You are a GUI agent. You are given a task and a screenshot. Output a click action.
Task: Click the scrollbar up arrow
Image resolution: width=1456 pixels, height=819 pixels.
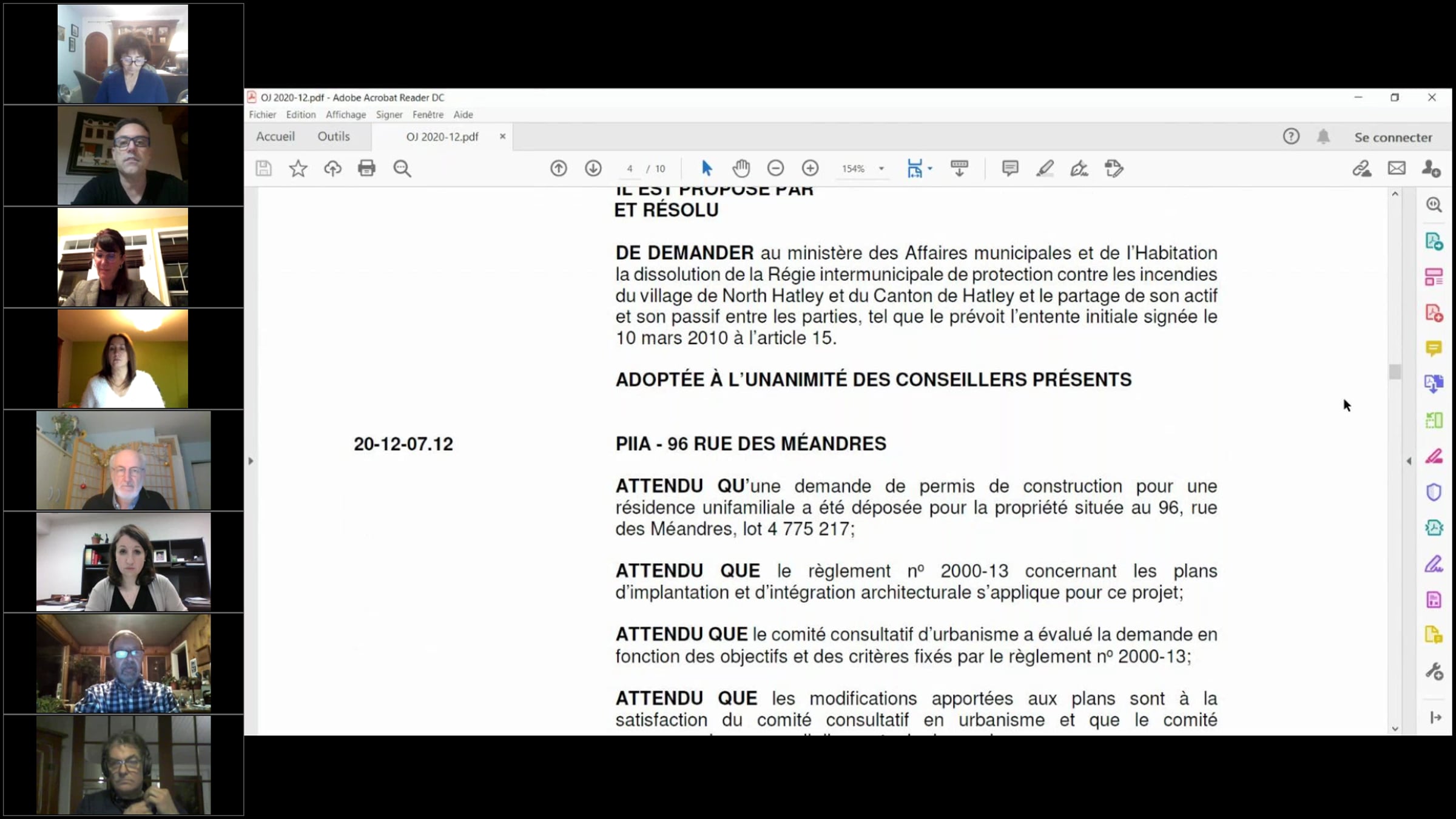pyautogui.click(x=1395, y=194)
